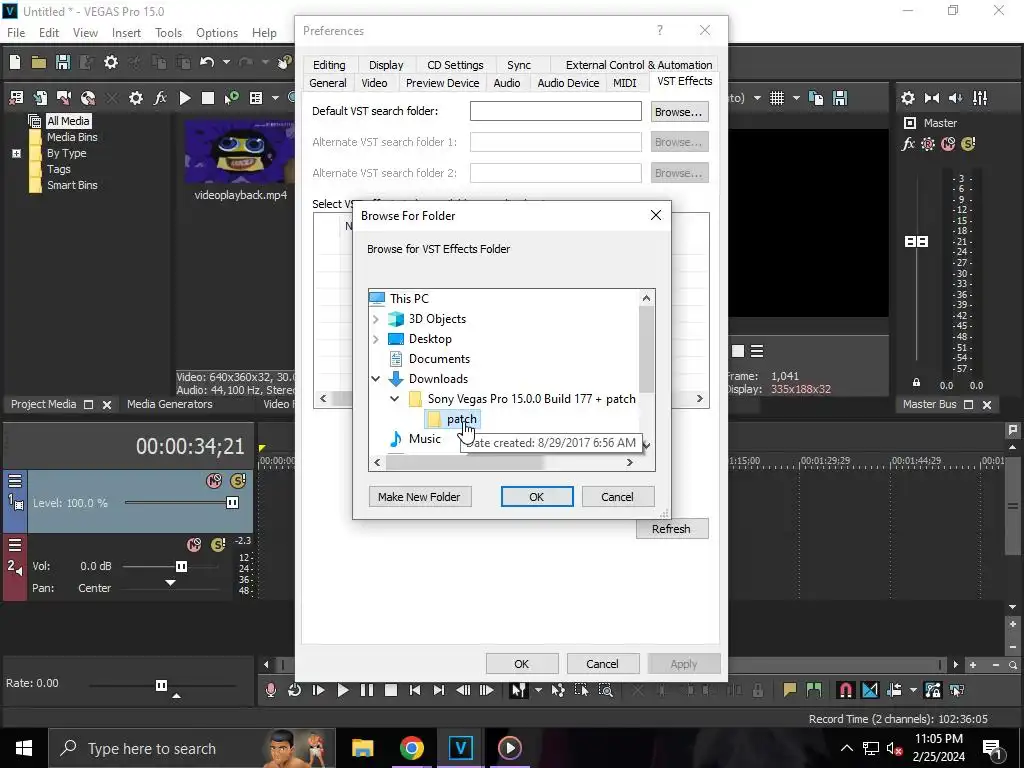Expand 3D Objects in folder tree

point(376,319)
